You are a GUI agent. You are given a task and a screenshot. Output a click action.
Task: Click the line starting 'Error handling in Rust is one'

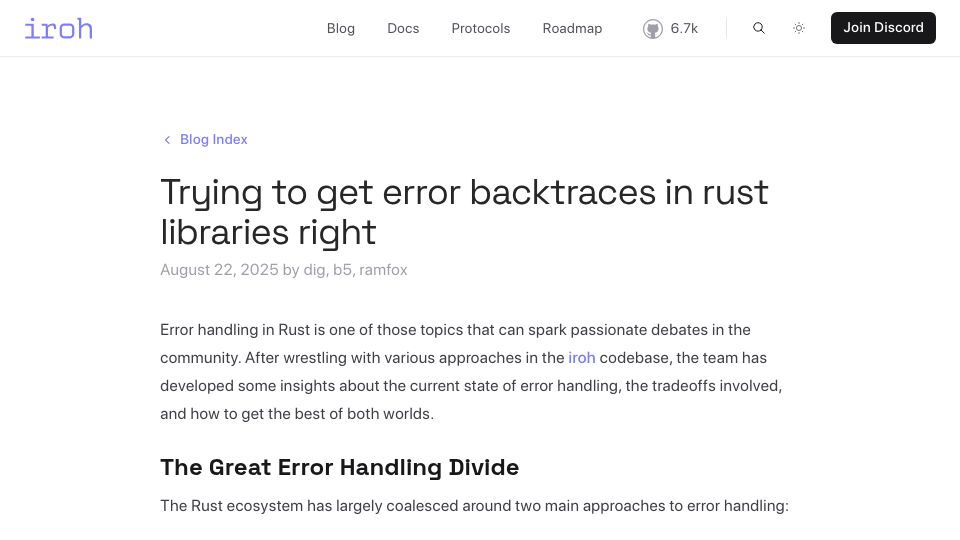click(455, 330)
